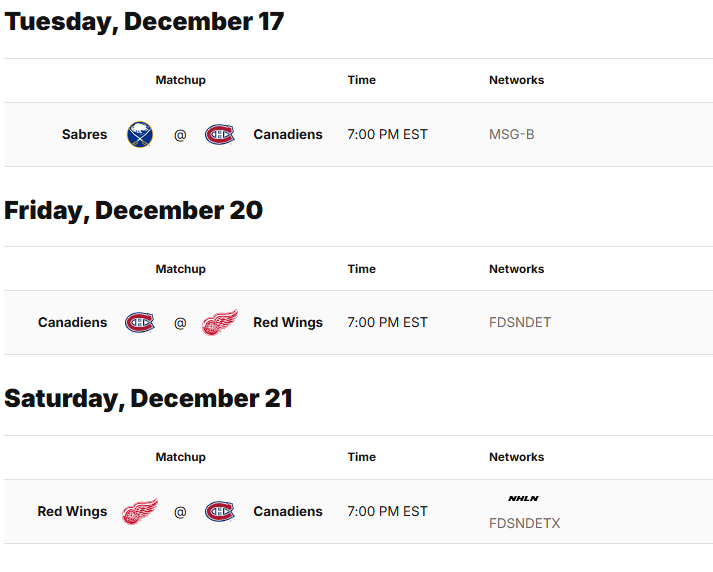Click Canadiens logo in Friday's matchup

140,322
